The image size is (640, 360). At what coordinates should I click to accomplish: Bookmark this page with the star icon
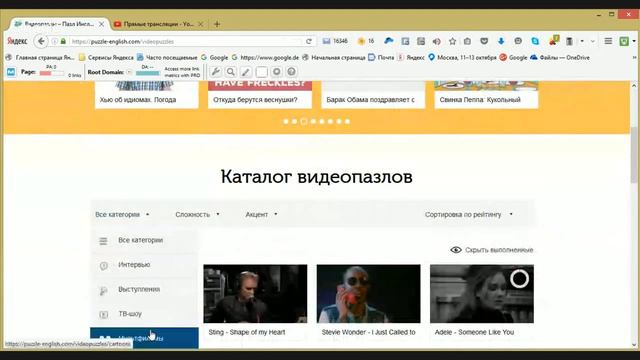(452, 41)
